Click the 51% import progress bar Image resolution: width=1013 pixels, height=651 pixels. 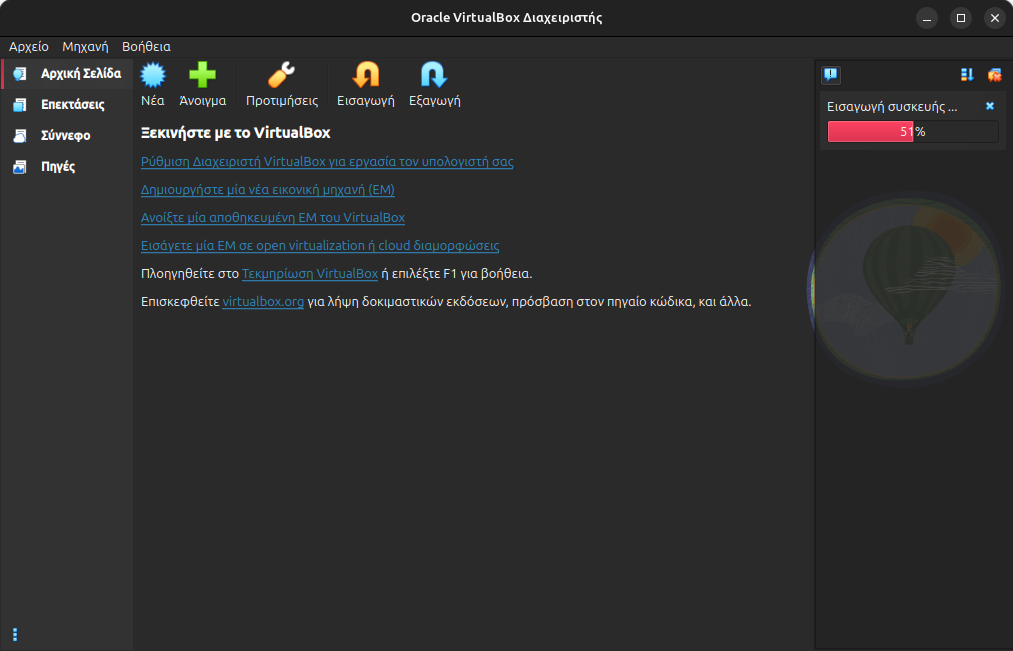coord(913,132)
